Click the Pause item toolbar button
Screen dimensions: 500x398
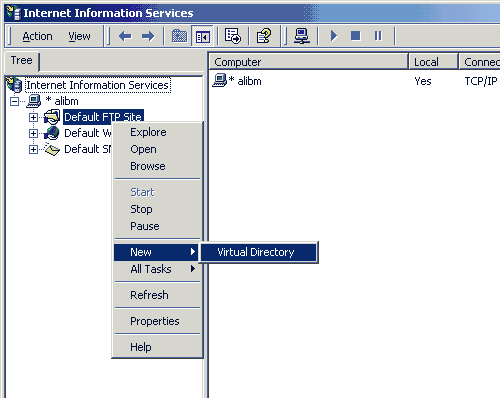[x=378, y=35]
